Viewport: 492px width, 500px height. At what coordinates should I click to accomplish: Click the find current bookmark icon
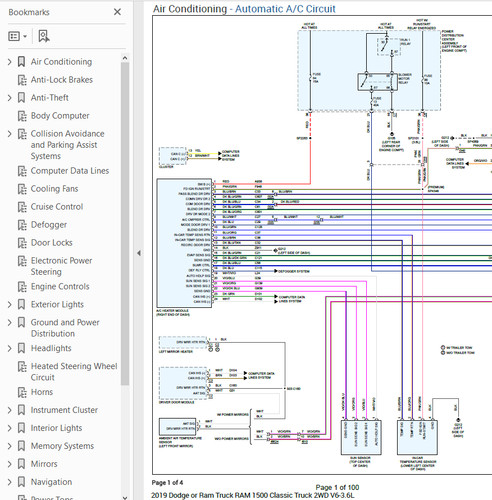pos(44,36)
